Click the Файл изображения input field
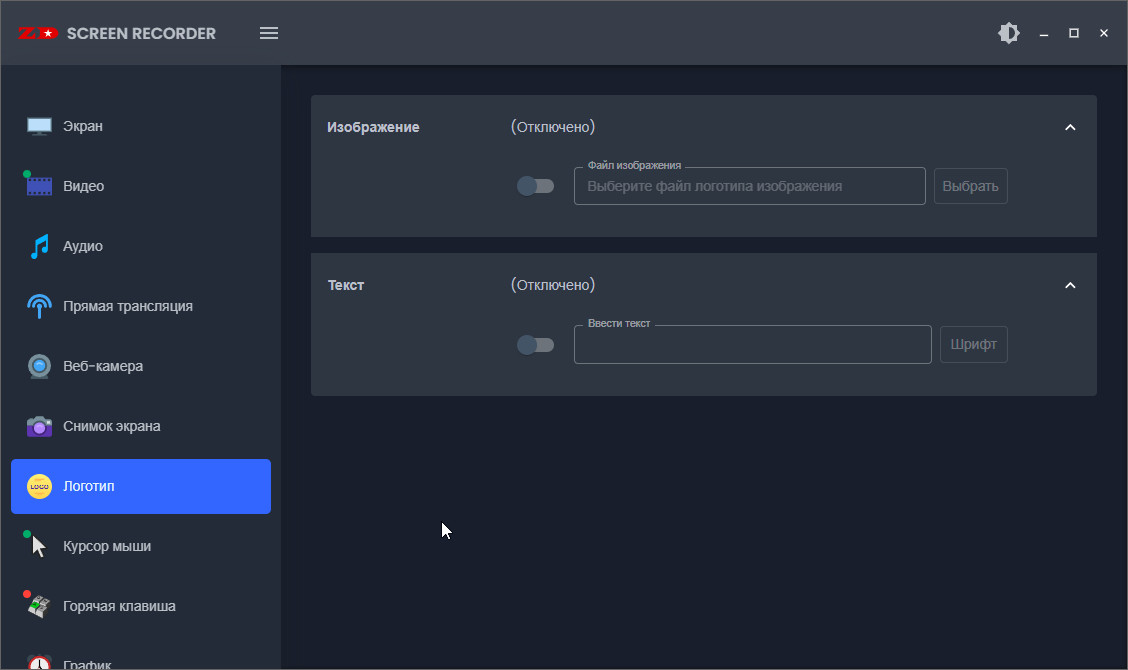Image resolution: width=1128 pixels, height=670 pixels. tap(749, 186)
